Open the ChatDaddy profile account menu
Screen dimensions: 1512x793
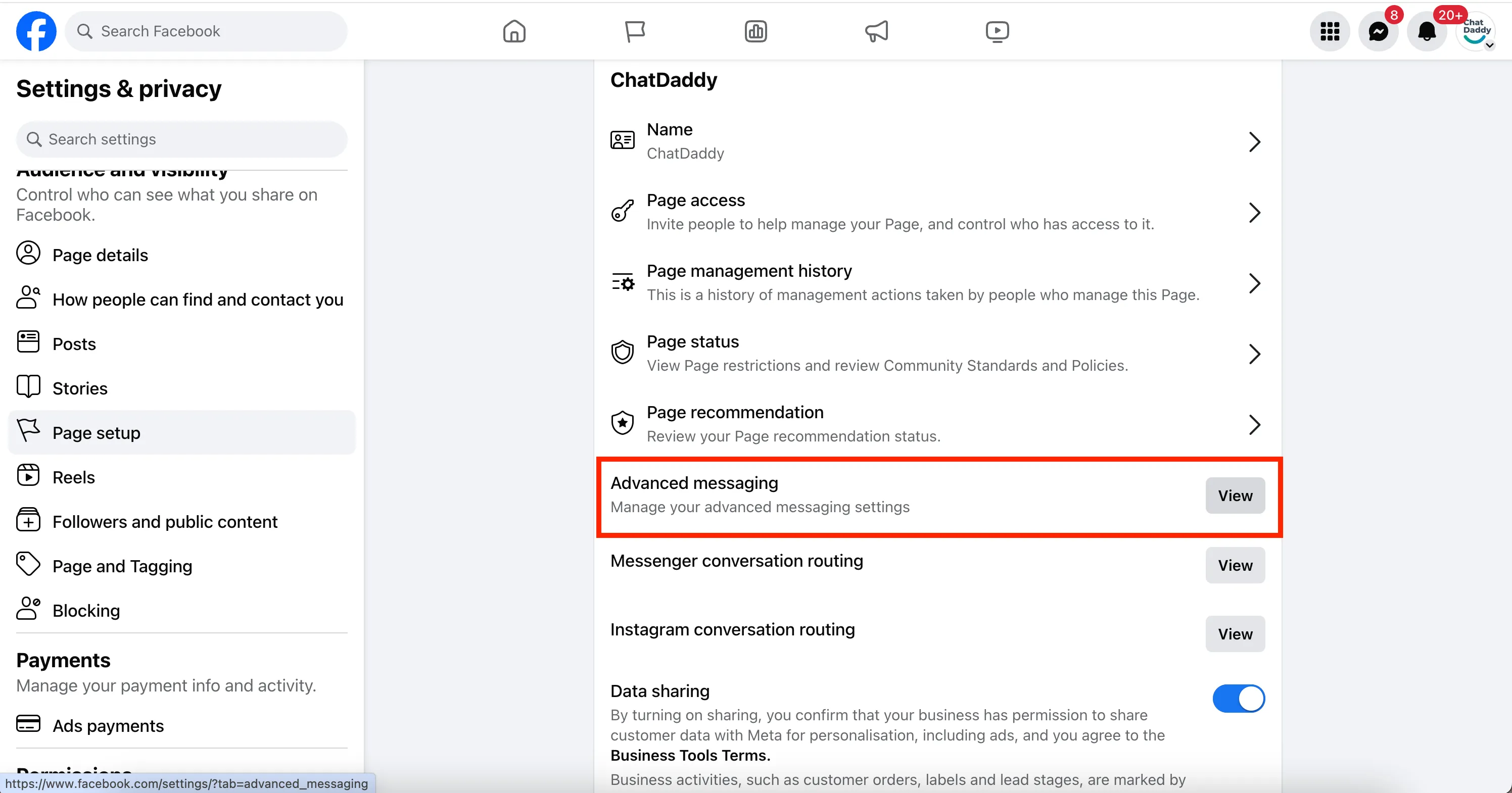[1476, 31]
